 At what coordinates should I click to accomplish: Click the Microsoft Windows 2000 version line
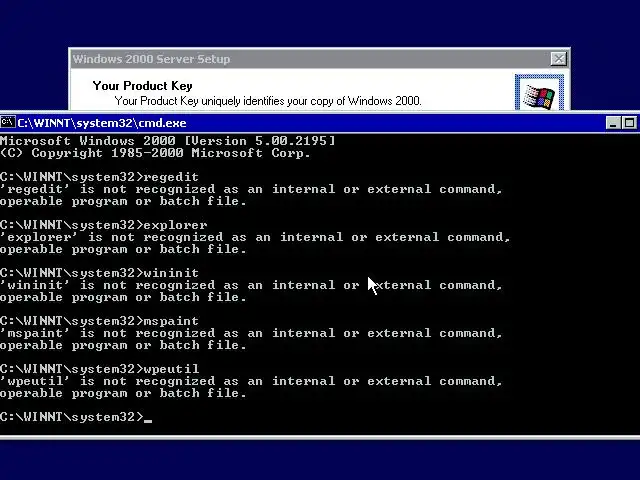tap(167, 141)
